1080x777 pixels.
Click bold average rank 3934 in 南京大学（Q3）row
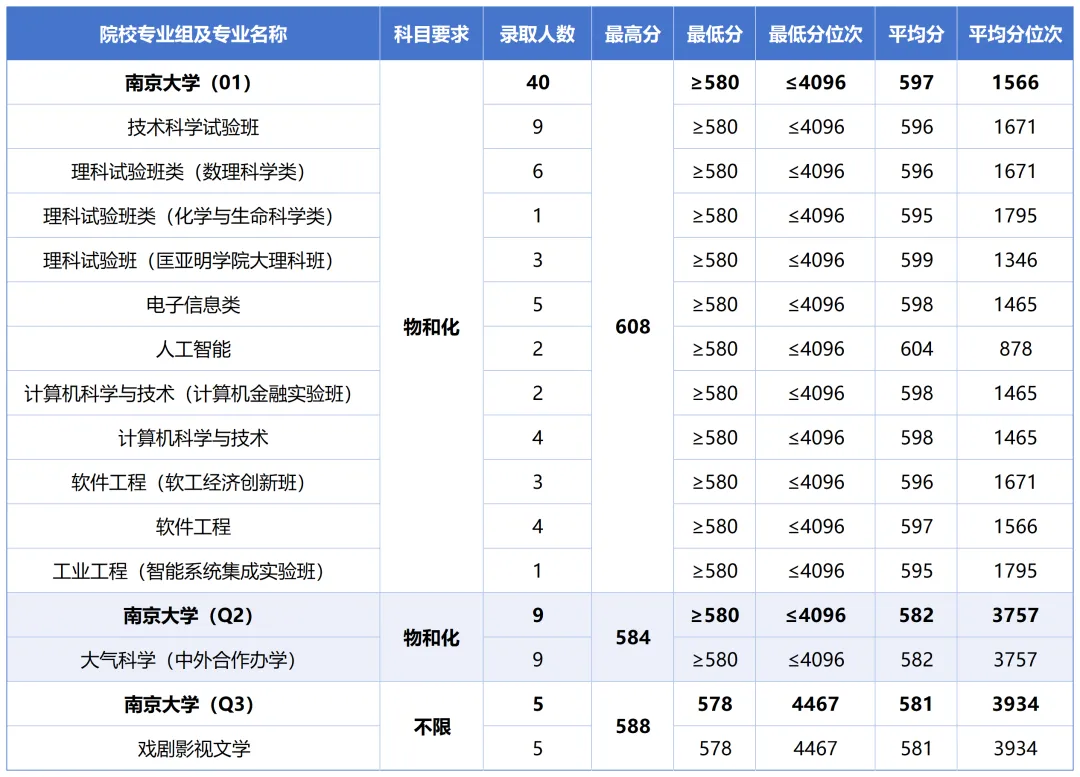[x=1015, y=704]
